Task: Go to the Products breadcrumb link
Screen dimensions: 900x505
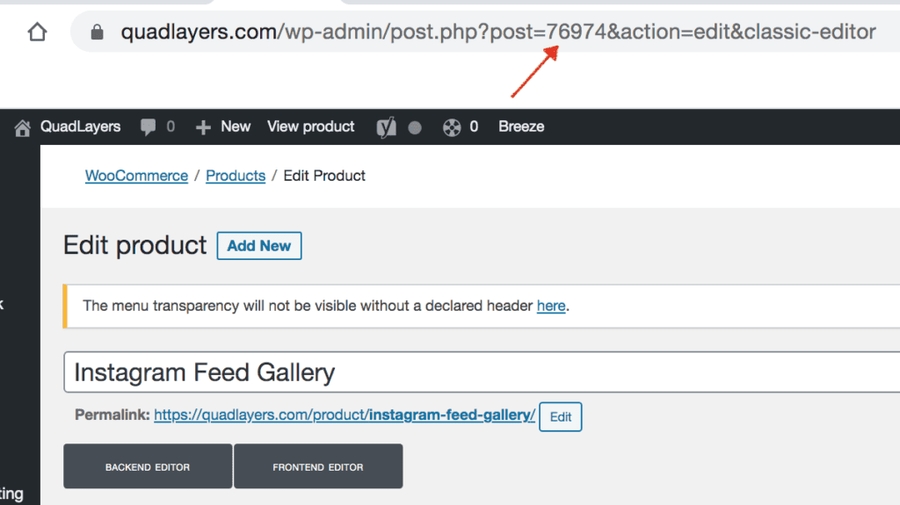Action: point(235,176)
